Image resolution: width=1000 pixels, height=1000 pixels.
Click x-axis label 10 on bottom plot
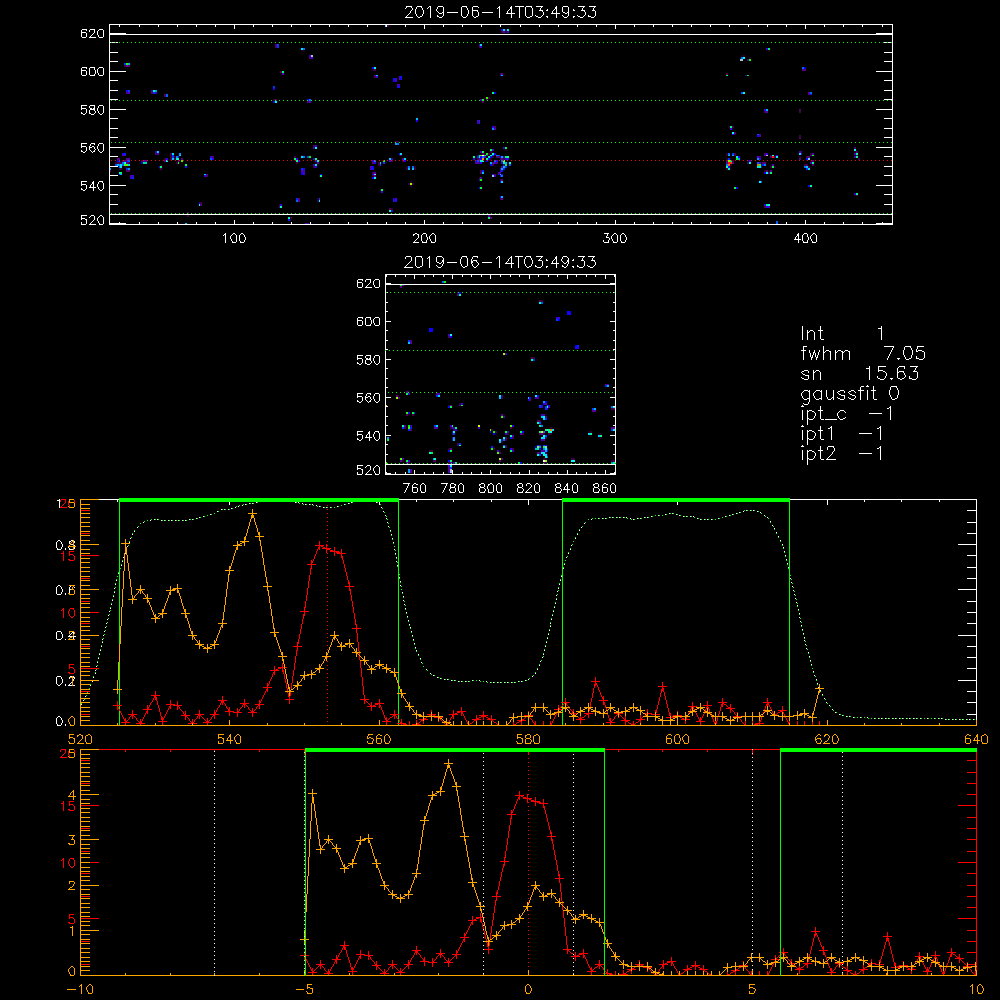pos(976,990)
